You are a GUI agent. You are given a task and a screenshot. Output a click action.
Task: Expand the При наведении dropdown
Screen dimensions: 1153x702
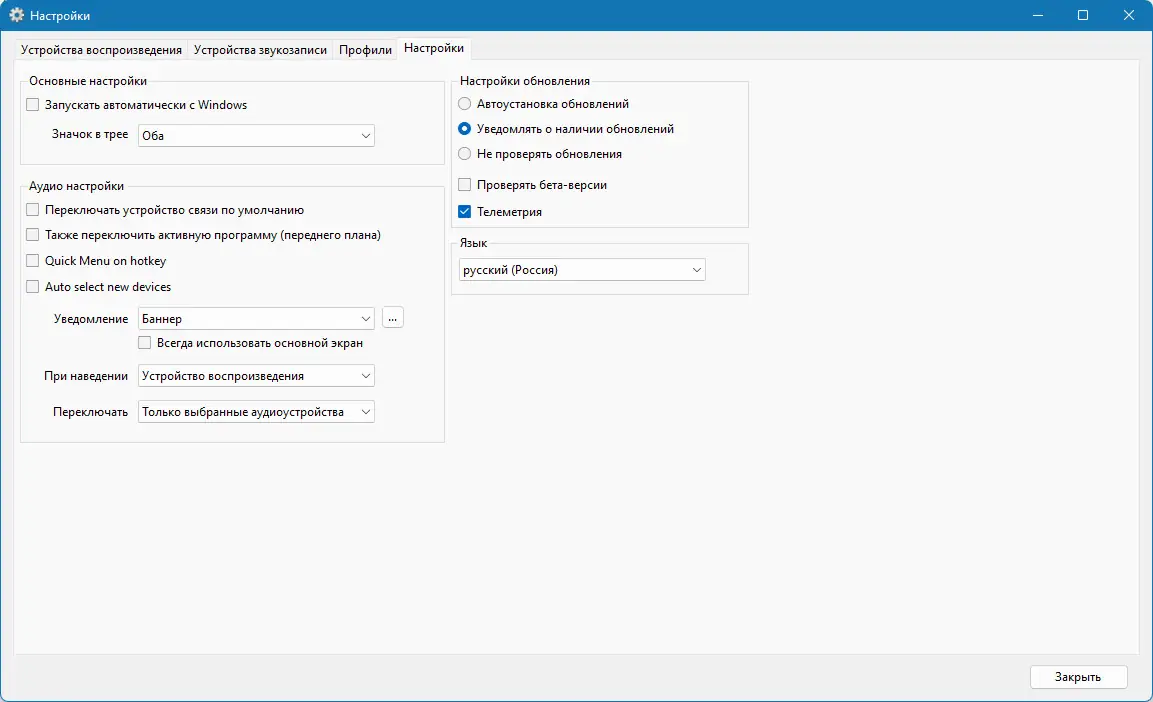pyautogui.click(x=256, y=376)
